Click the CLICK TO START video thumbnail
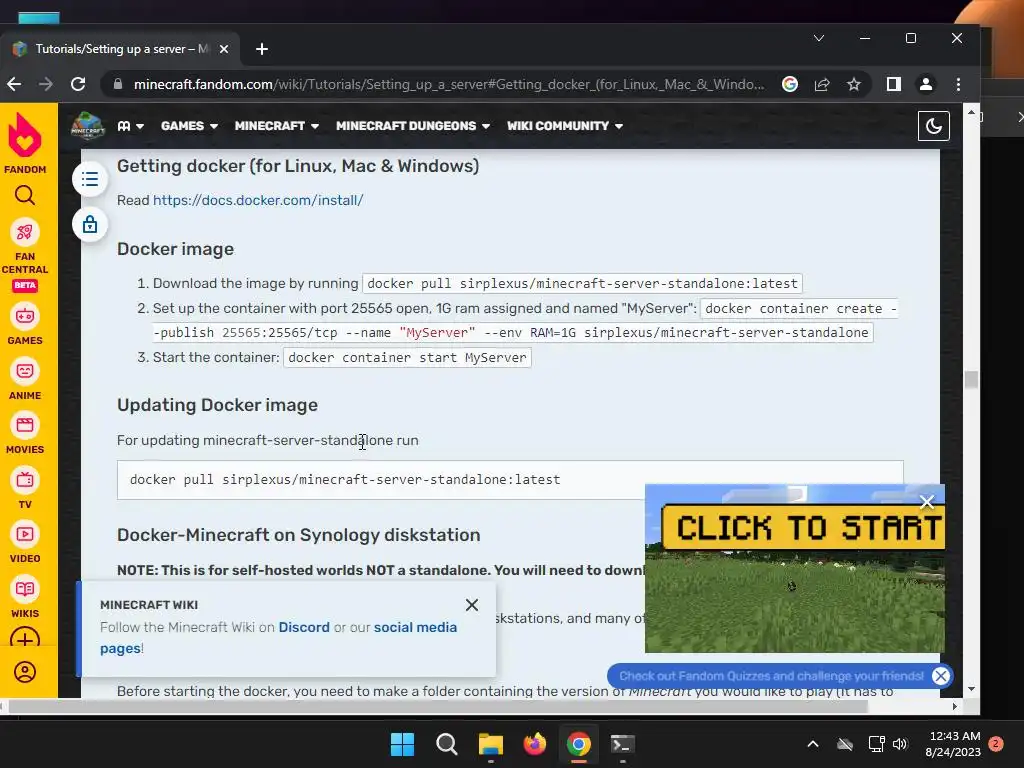The height and width of the screenshot is (768, 1024). (795, 568)
